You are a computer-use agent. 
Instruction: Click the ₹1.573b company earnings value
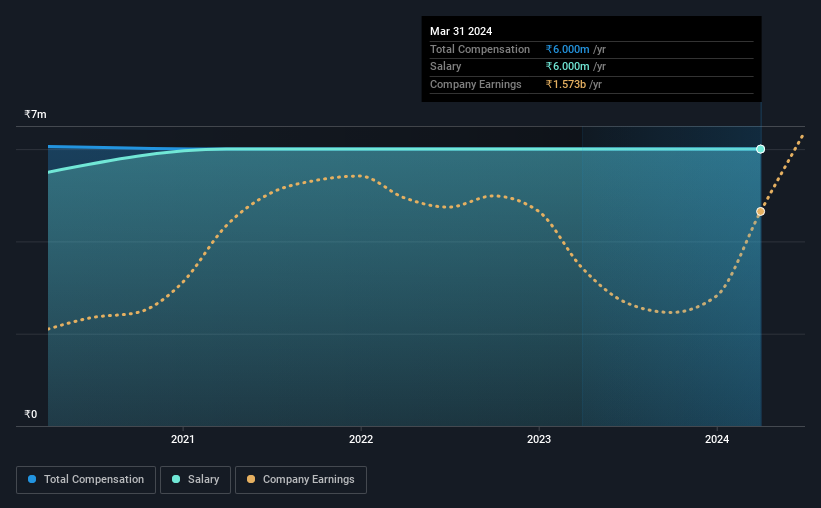click(x=566, y=84)
